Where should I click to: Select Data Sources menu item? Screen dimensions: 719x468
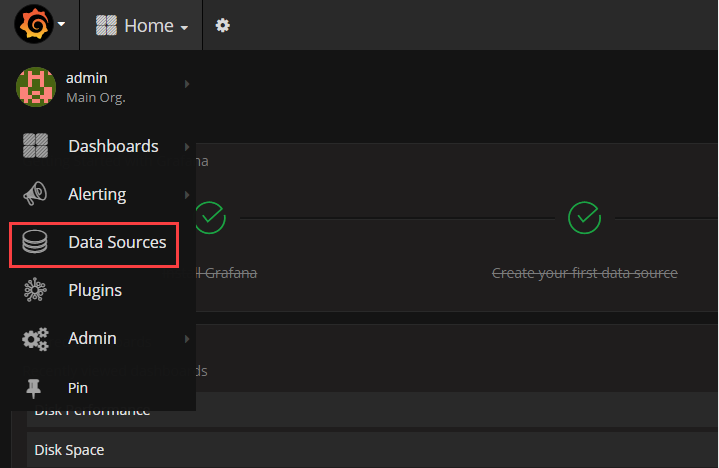tap(94, 244)
